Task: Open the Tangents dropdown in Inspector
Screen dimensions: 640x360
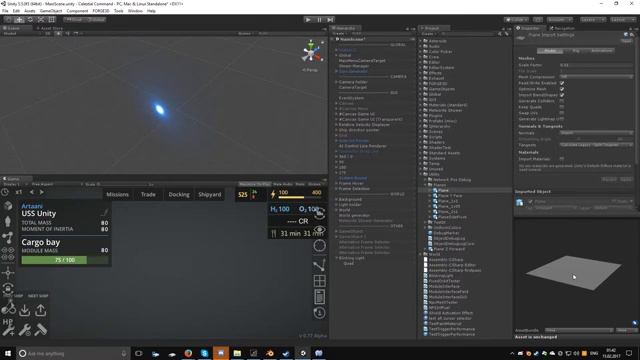Action: tap(596, 145)
